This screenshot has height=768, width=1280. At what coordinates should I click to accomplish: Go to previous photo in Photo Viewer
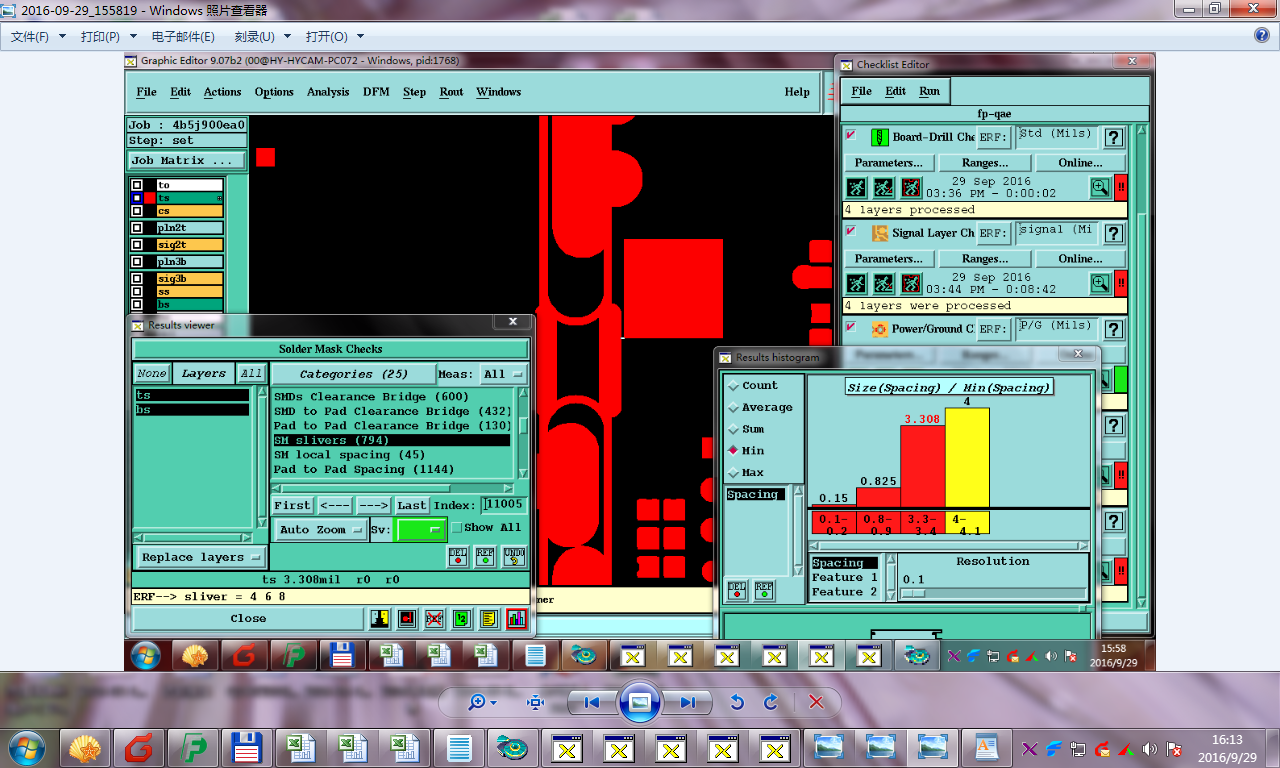593,703
